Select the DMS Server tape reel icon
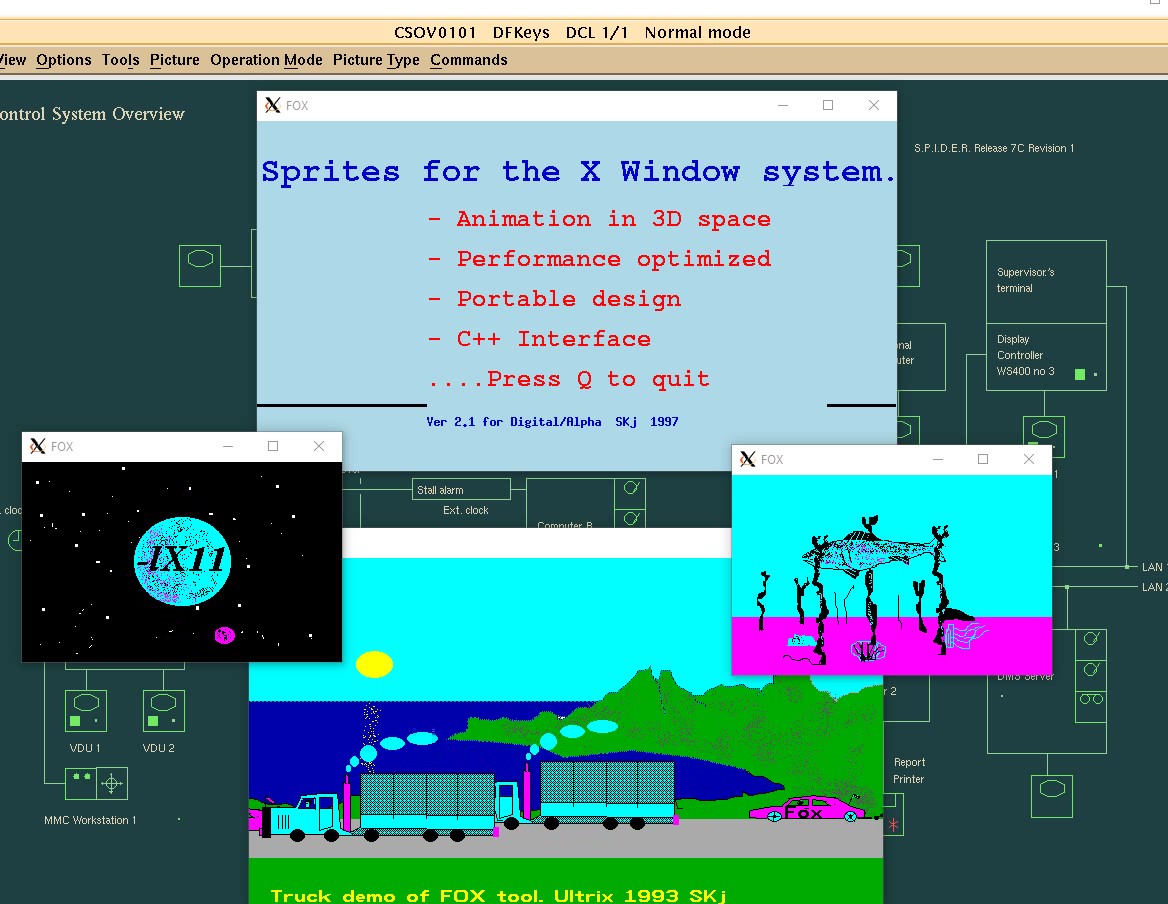 click(x=1091, y=699)
